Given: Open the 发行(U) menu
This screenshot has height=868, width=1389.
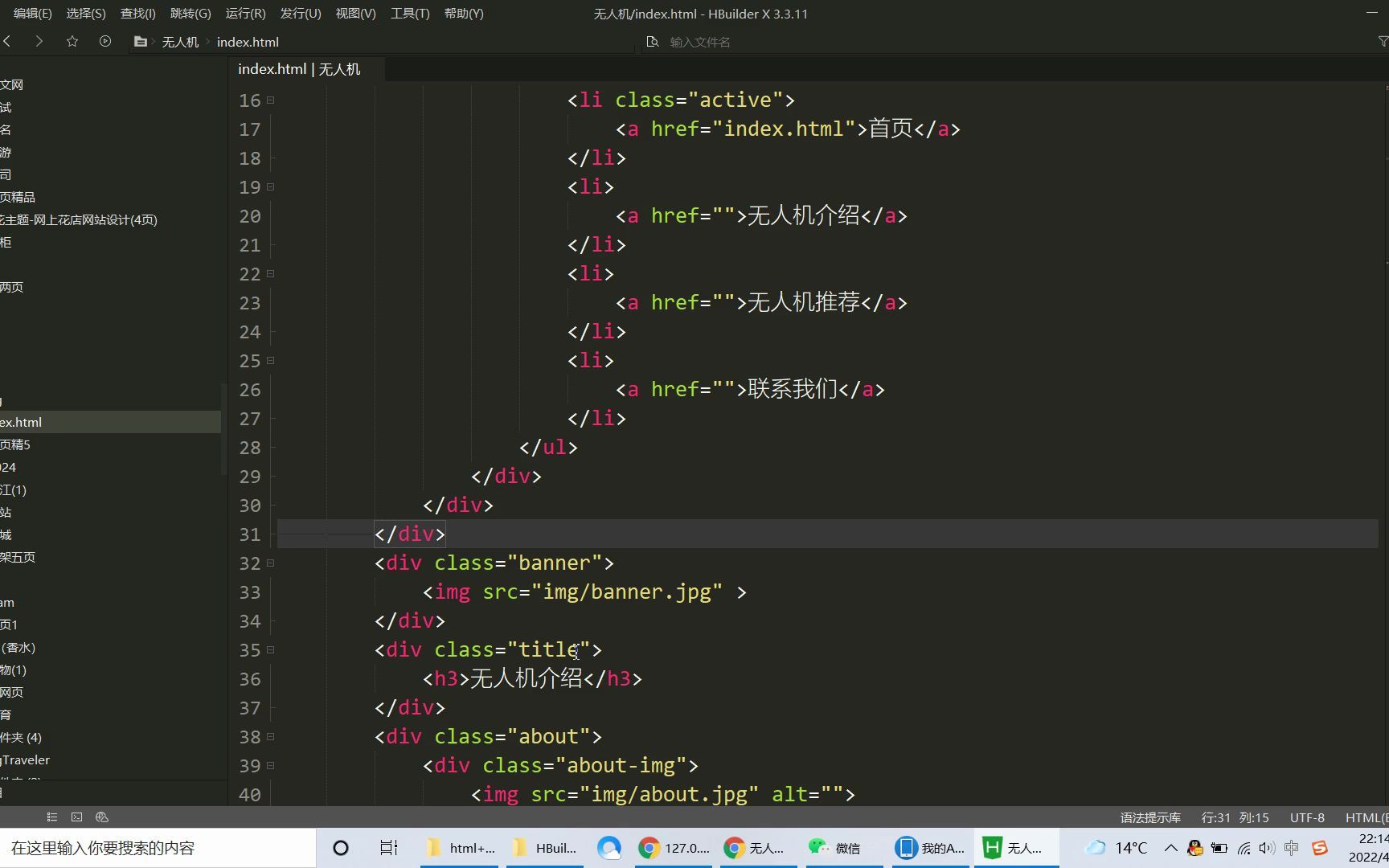Looking at the screenshot, I should pos(300,14).
